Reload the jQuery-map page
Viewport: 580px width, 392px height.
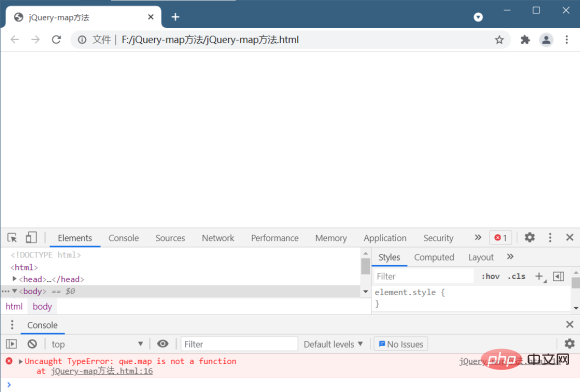coord(56,40)
